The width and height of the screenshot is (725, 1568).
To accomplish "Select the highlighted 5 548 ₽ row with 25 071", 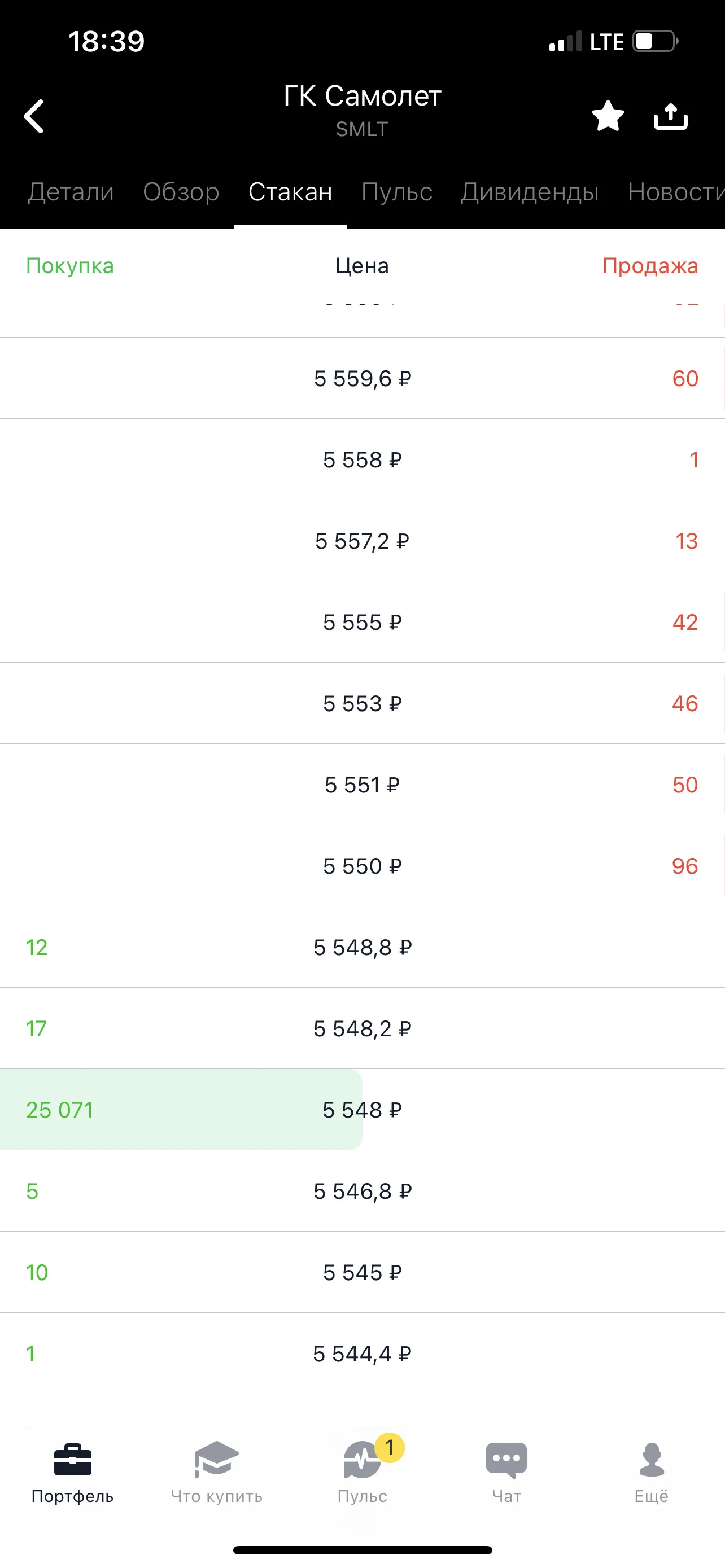I will (x=362, y=1110).
